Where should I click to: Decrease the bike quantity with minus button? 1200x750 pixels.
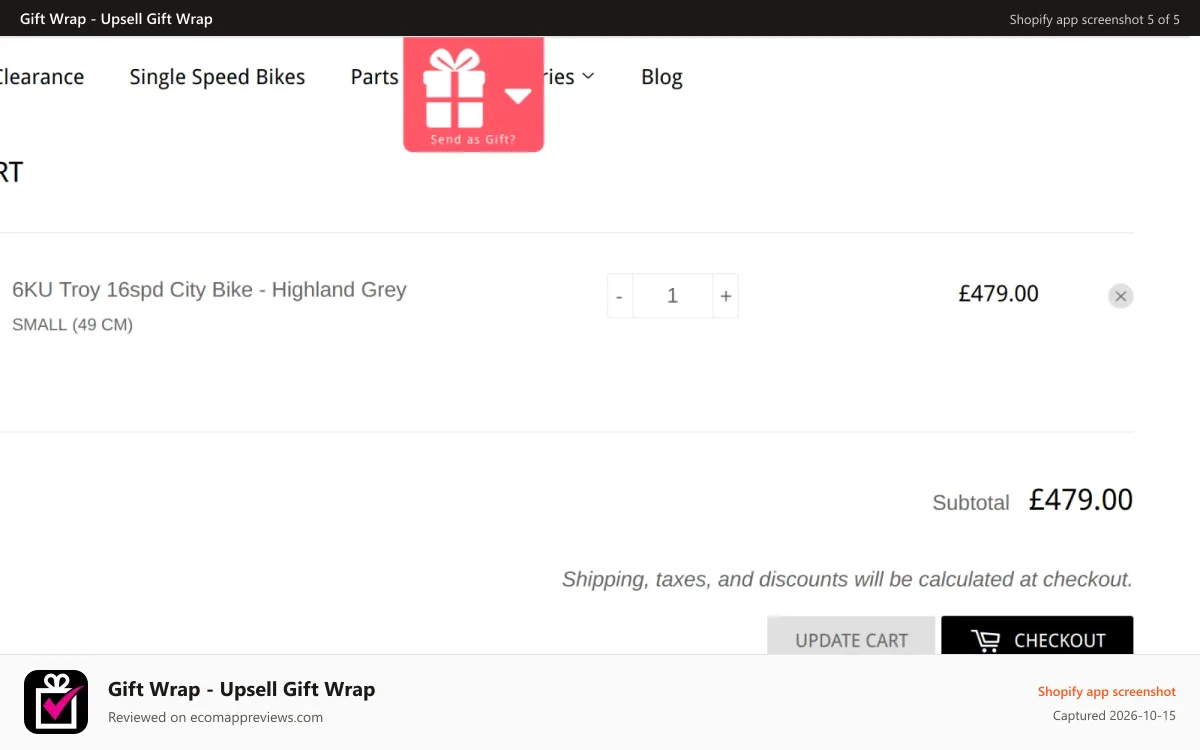coord(620,296)
